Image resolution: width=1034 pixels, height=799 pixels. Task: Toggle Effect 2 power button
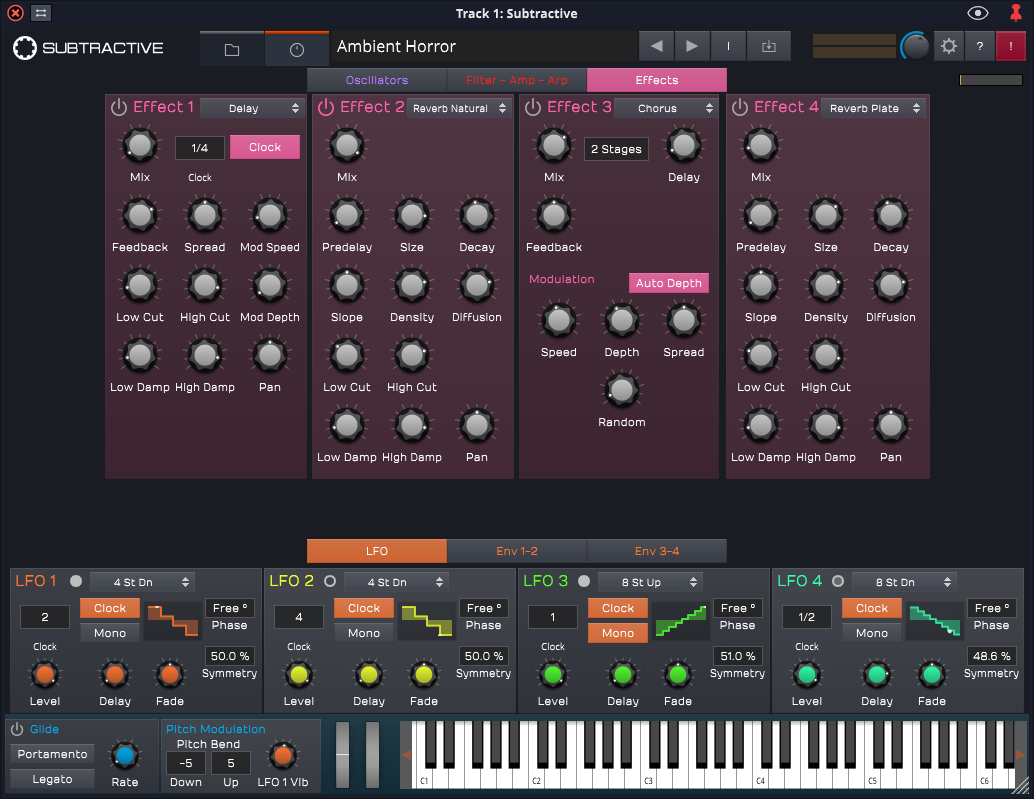tap(326, 107)
